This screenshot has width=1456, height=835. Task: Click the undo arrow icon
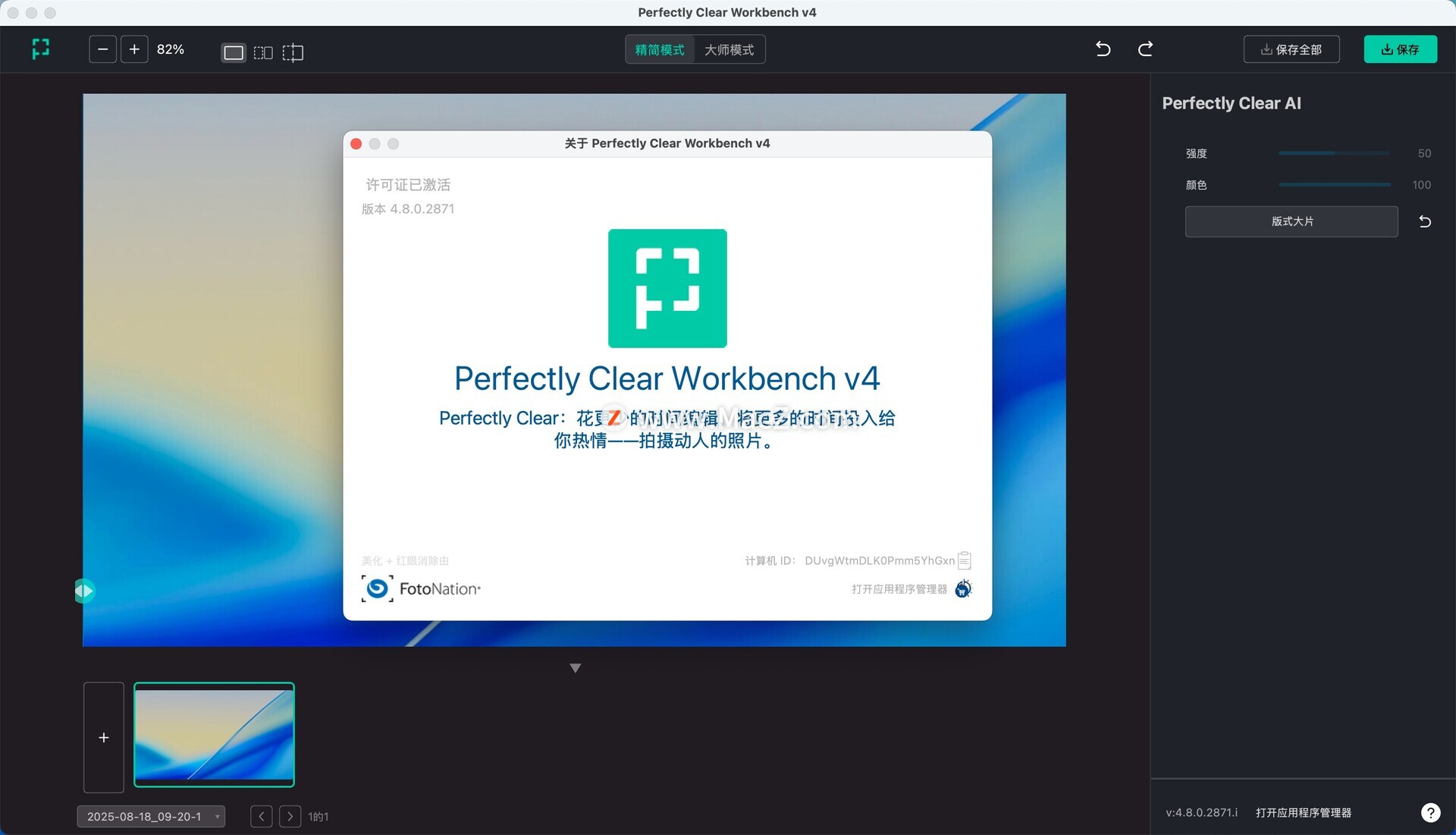coord(1103,49)
